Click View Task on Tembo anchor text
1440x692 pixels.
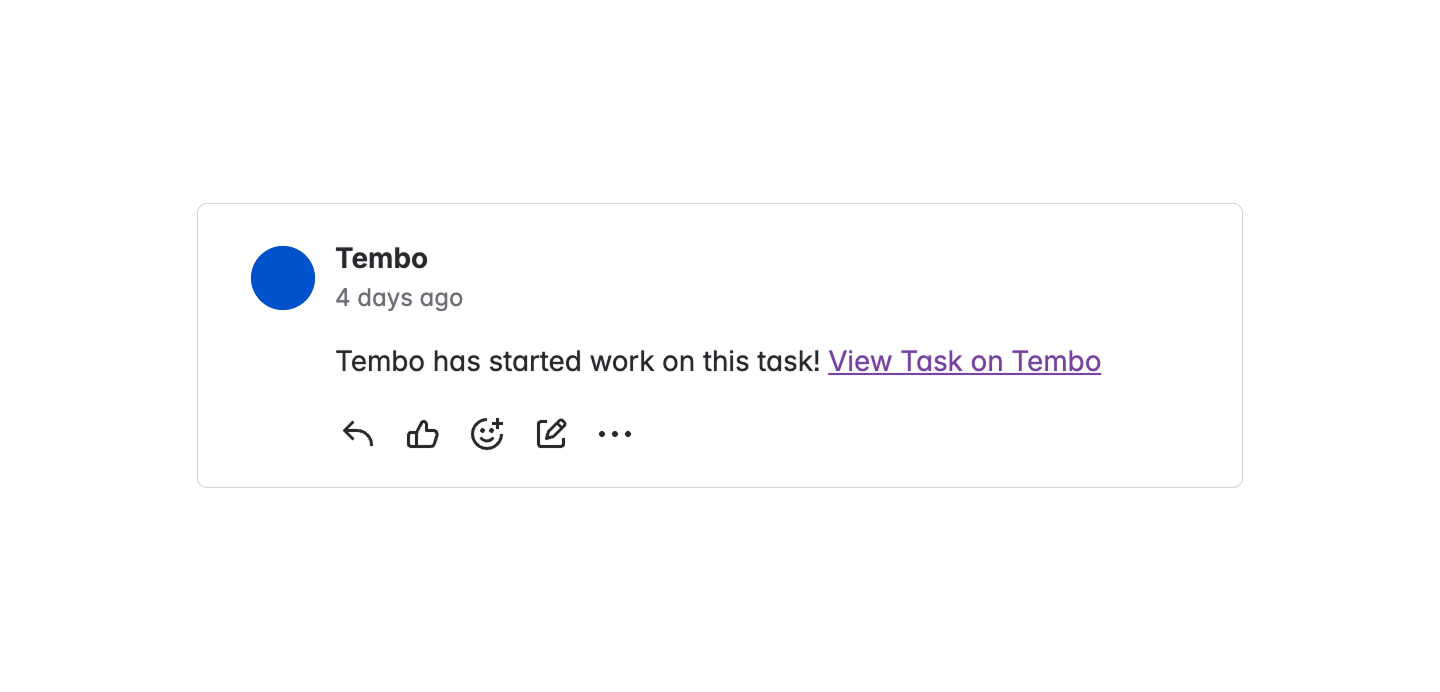tap(964, 361)
